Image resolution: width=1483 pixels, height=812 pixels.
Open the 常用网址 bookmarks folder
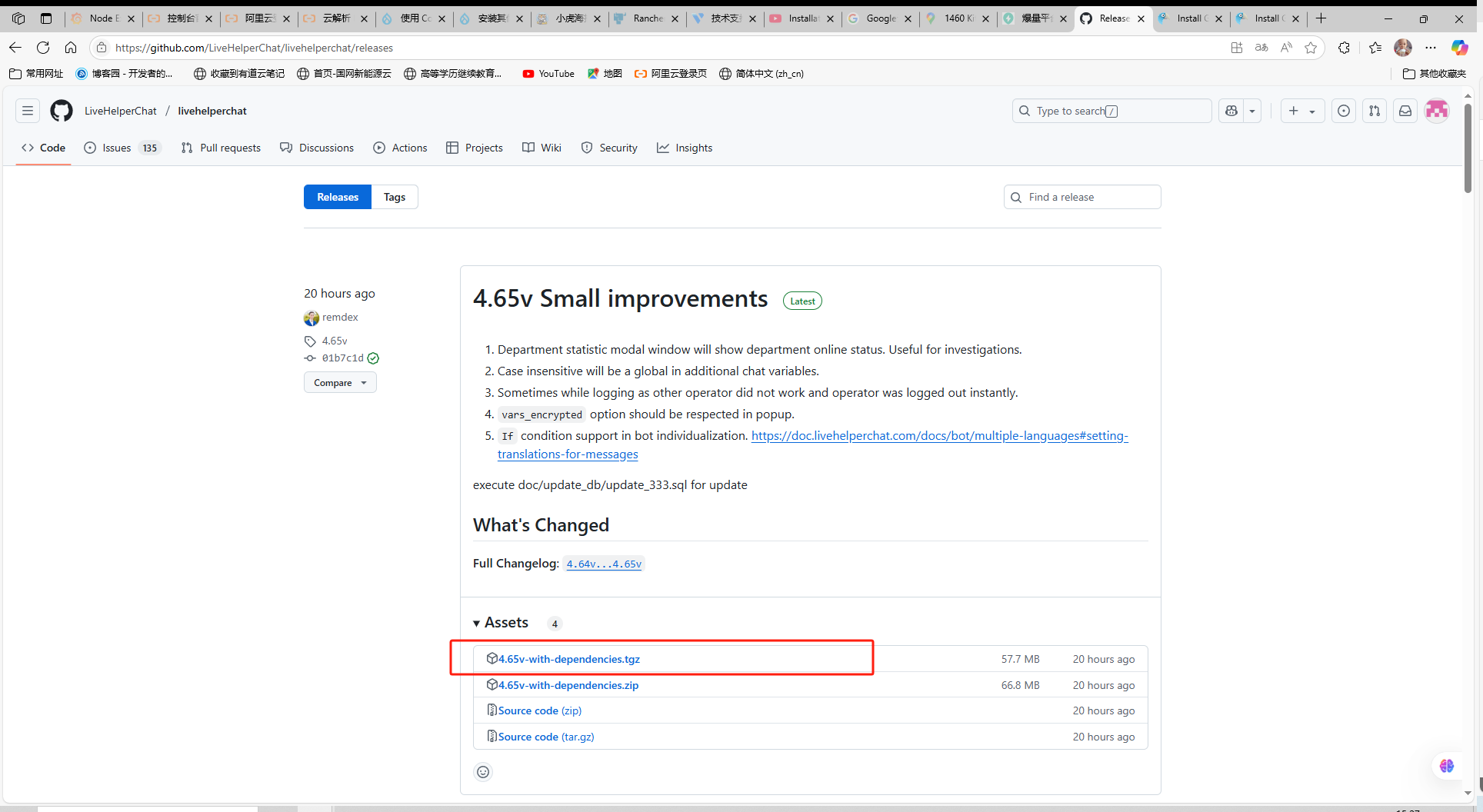[x=36, y=74]
